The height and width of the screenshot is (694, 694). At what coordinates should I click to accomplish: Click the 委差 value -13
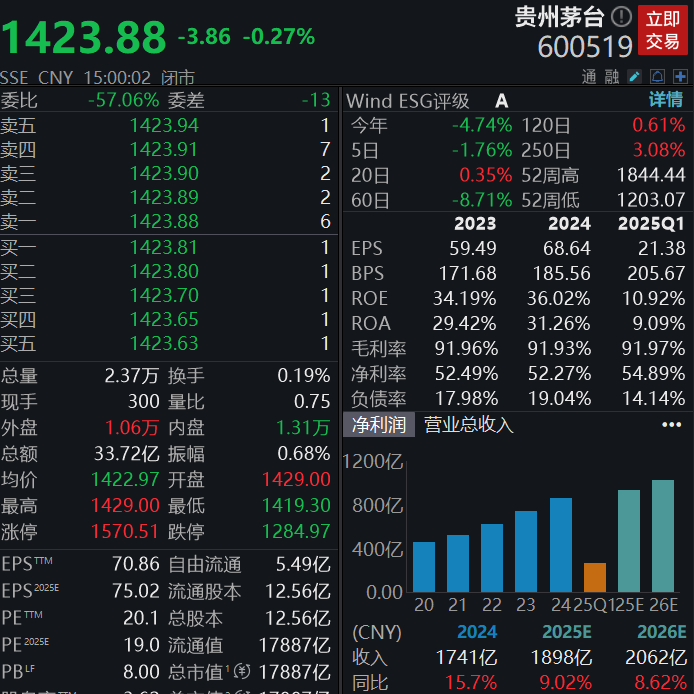(316, 100)
